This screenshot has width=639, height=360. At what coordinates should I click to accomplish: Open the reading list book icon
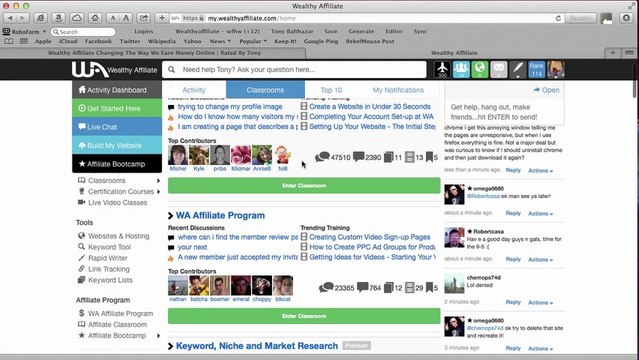click(9, 41)
